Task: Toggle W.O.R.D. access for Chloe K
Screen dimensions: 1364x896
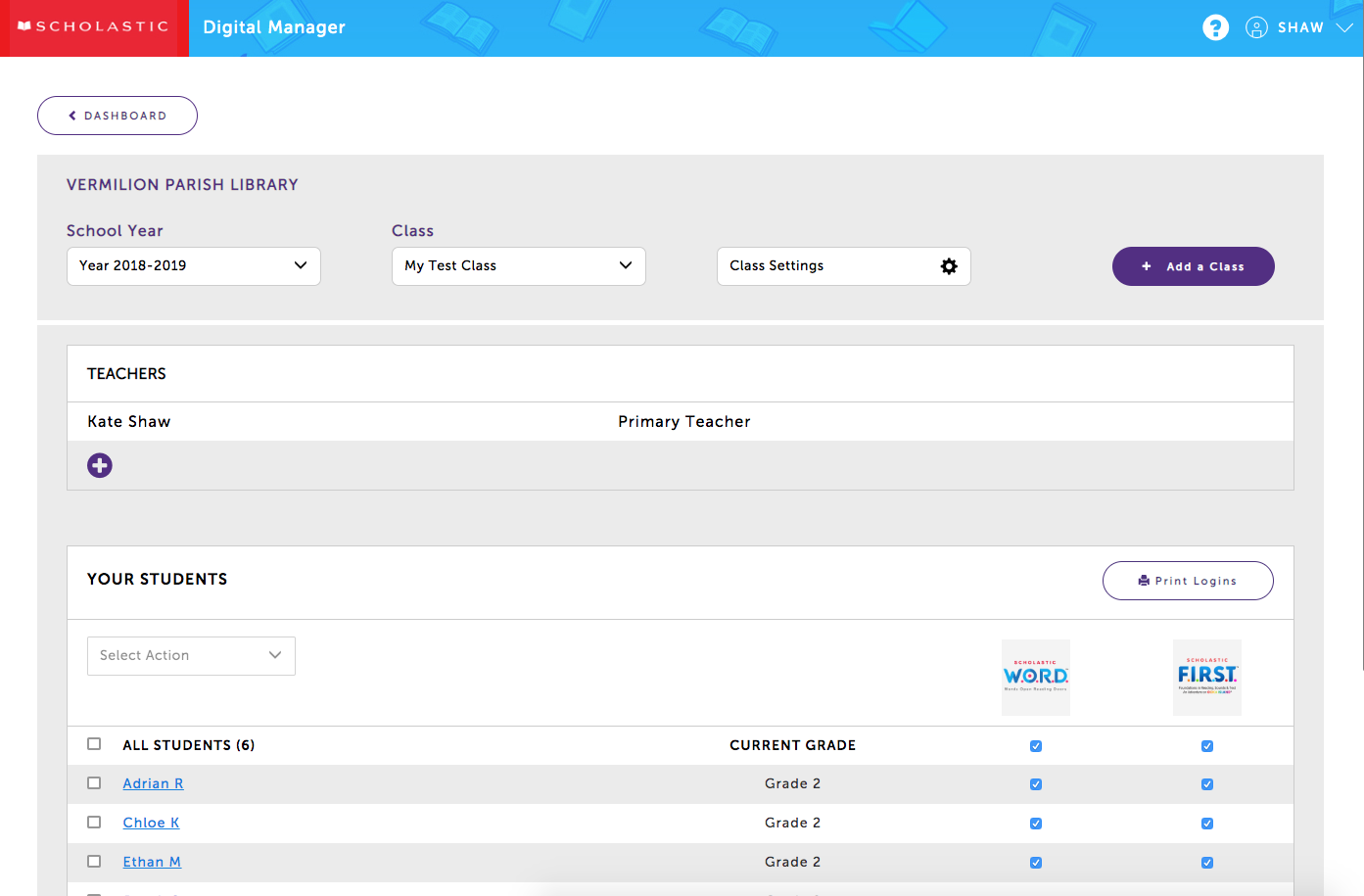Action: [x=1036, y=824]
